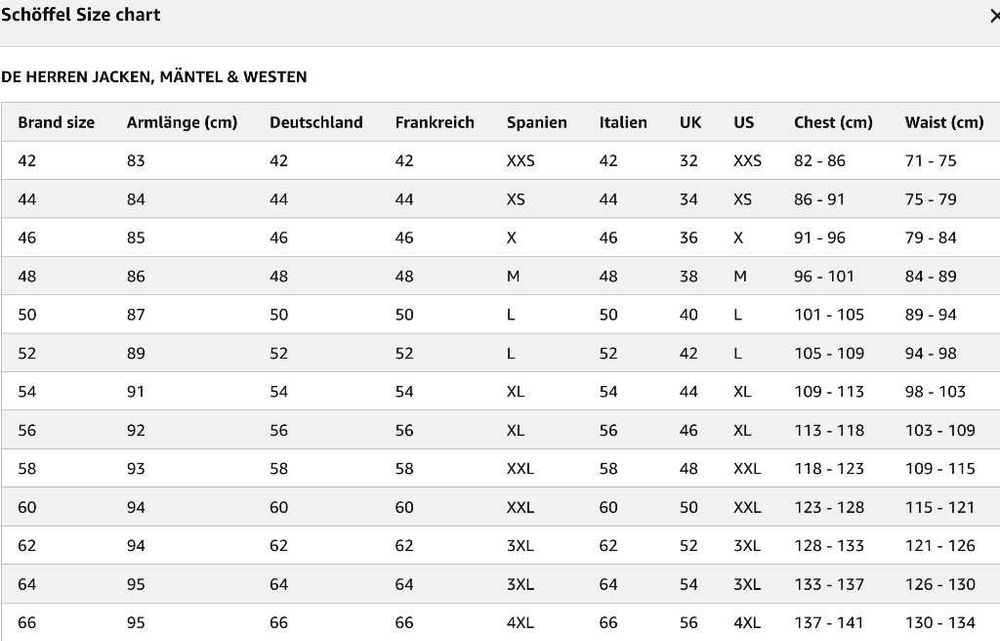Select the 101 - 105 chest cell
The image size is (1000, 641).
[829, 314]
